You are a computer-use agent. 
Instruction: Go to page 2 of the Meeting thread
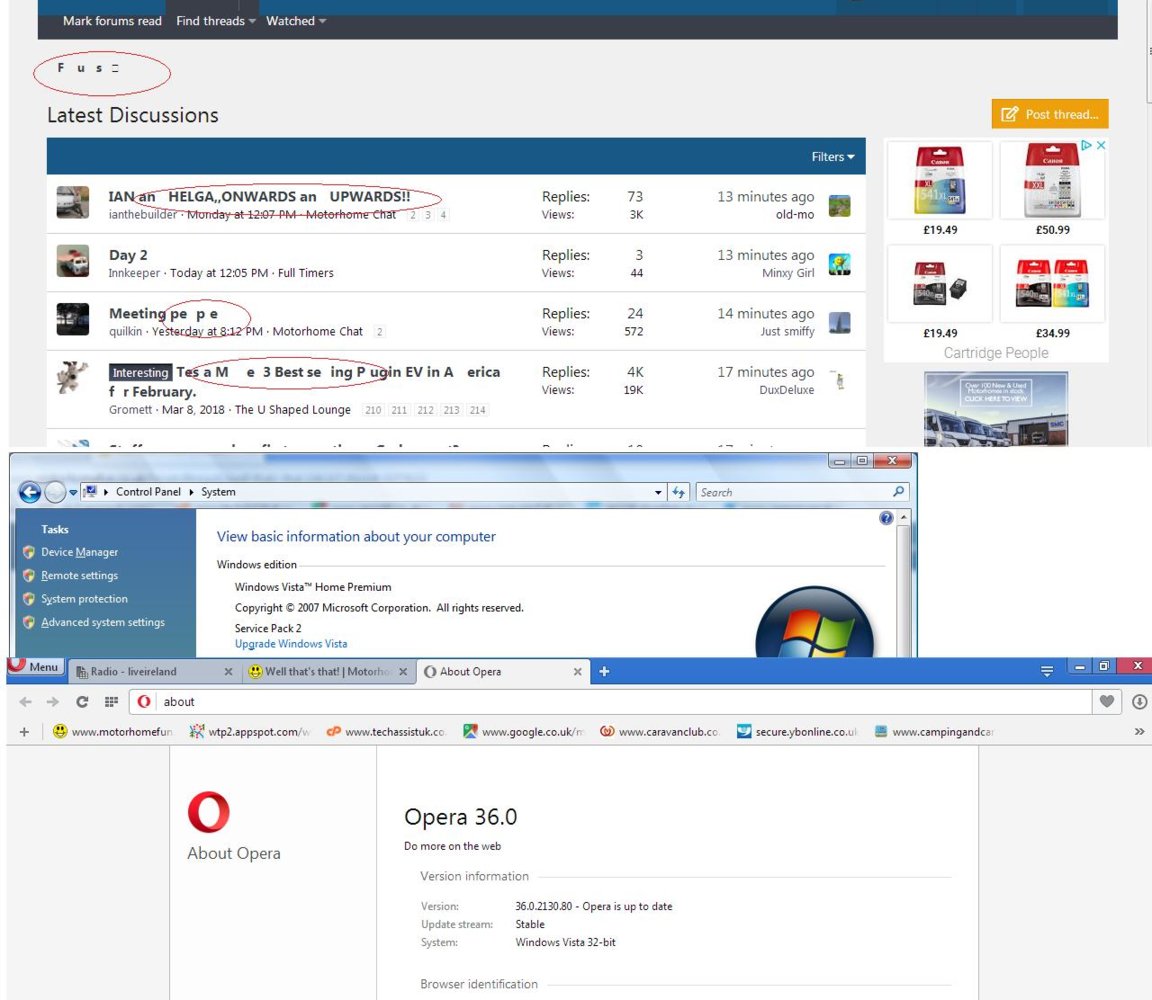379,331
